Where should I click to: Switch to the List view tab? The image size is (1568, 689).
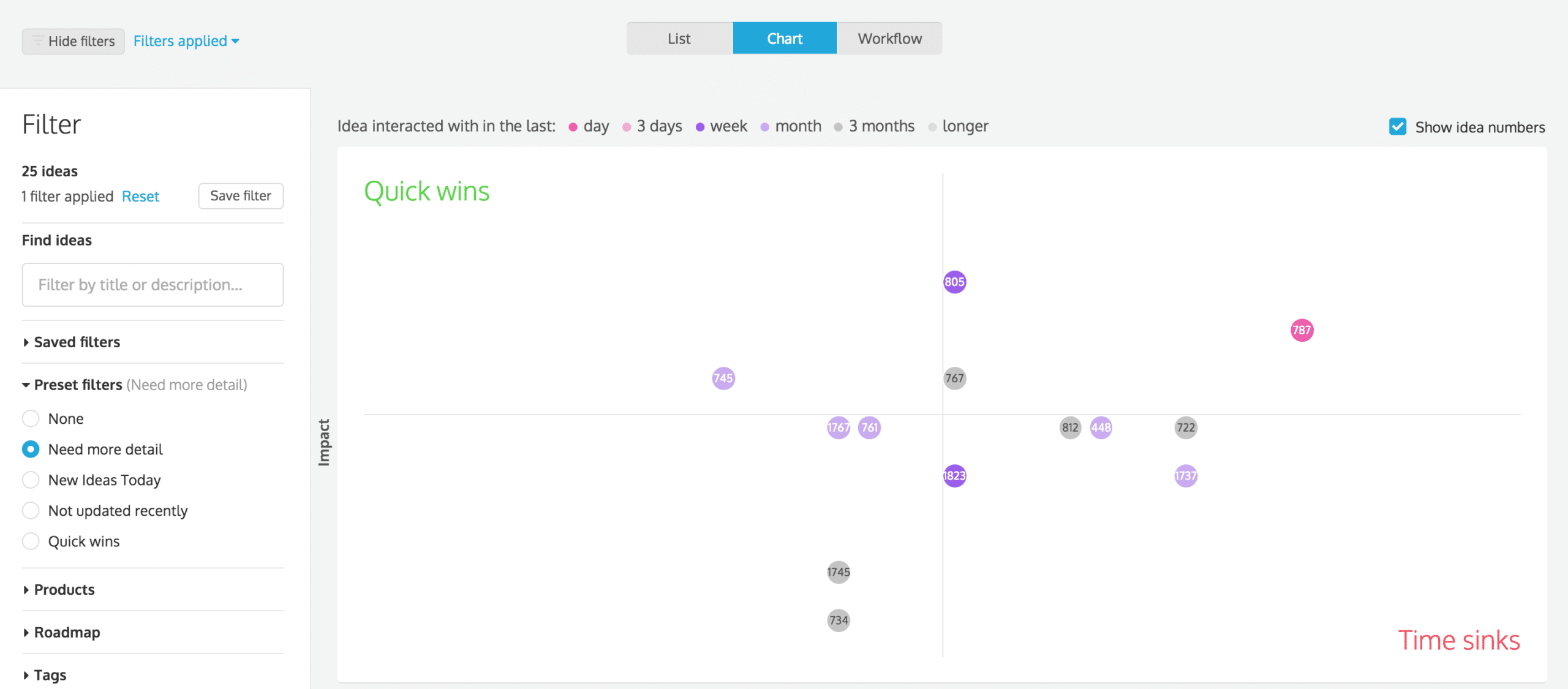(679, 39)
